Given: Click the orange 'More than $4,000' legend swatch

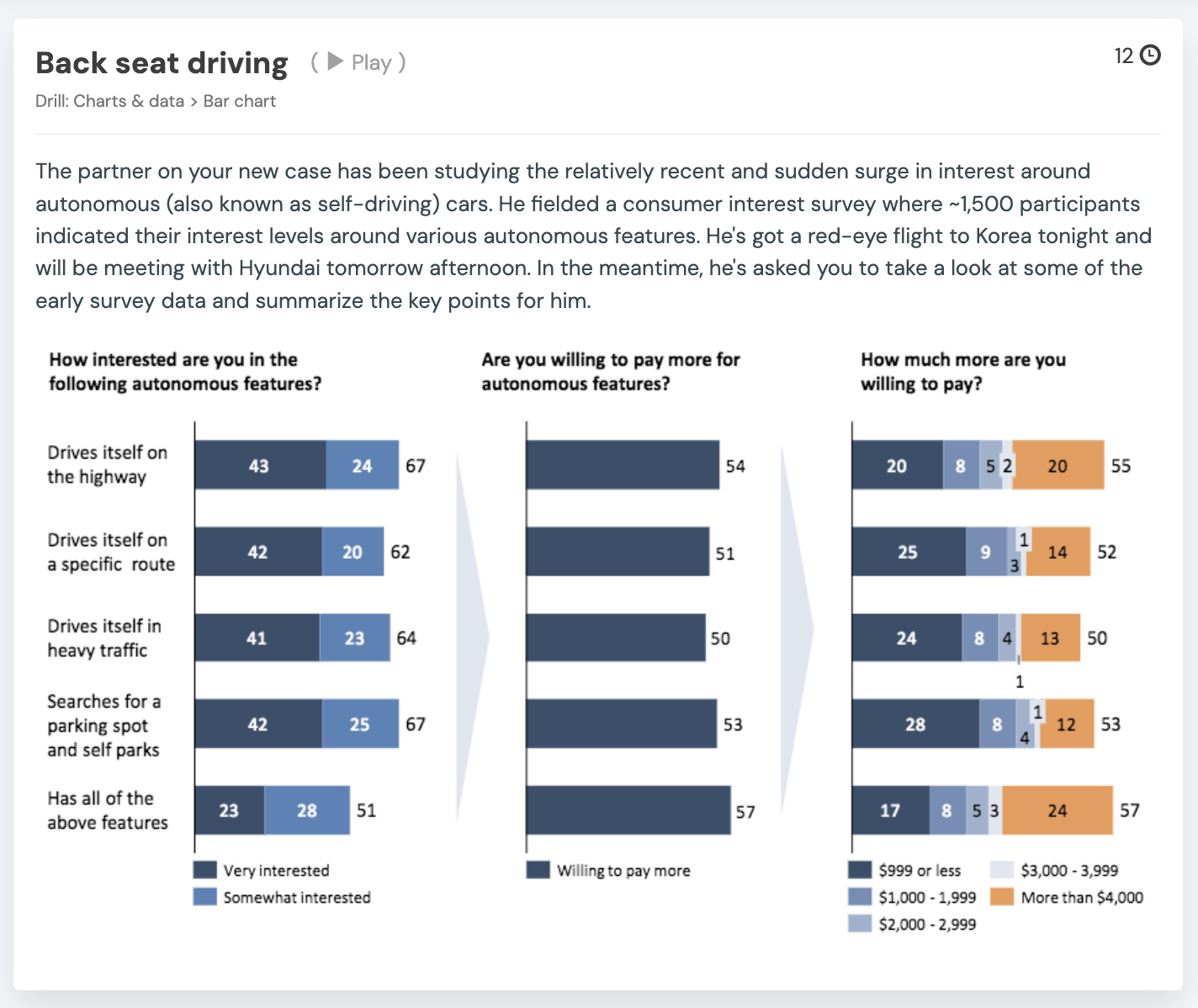Looking at the screenshot, I should (1003, 897).
